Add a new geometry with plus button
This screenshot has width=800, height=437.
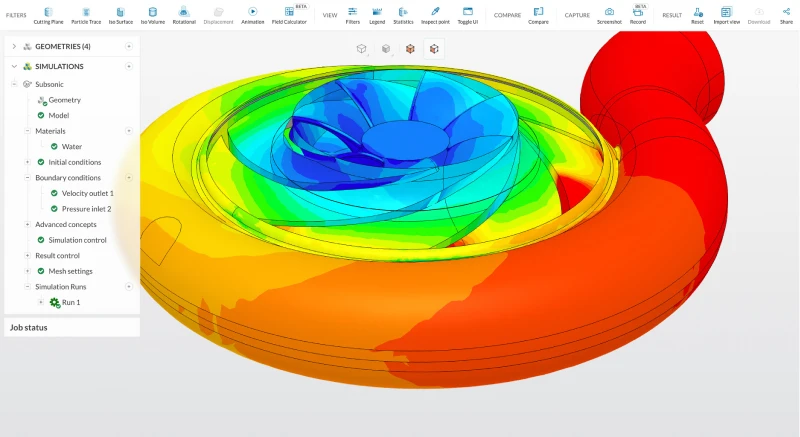coord(129,46)
